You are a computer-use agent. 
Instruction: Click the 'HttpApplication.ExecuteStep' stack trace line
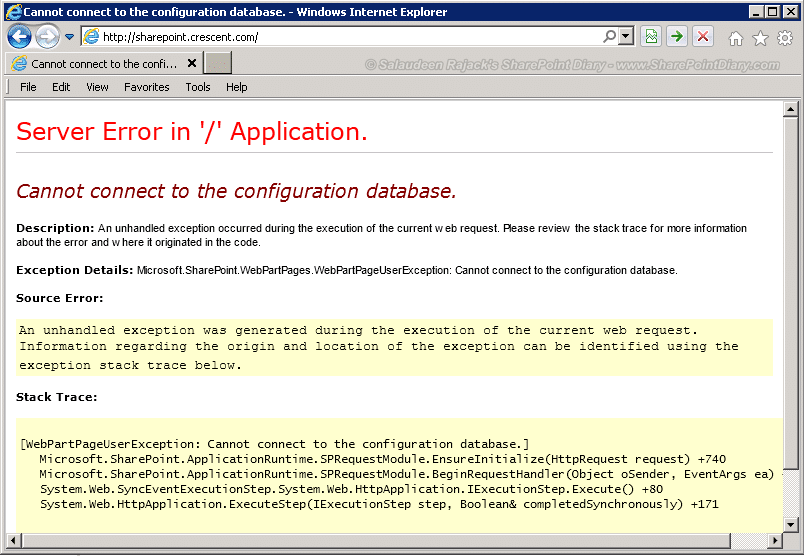pos(379,504)
